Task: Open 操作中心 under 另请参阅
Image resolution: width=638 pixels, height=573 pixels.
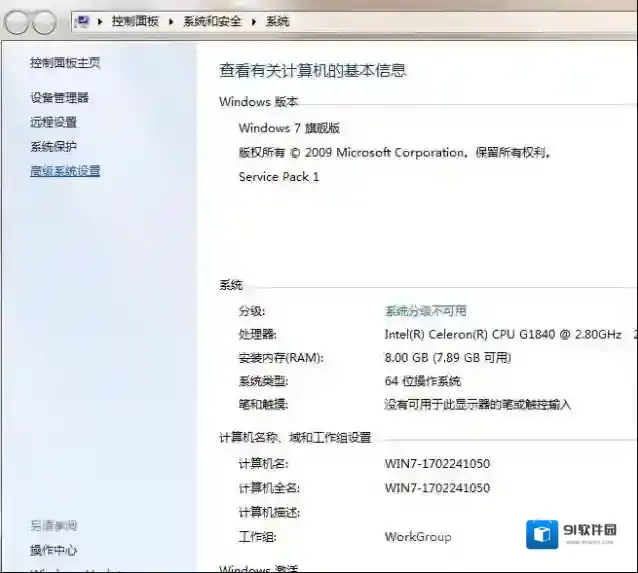Action: (53, 550)
